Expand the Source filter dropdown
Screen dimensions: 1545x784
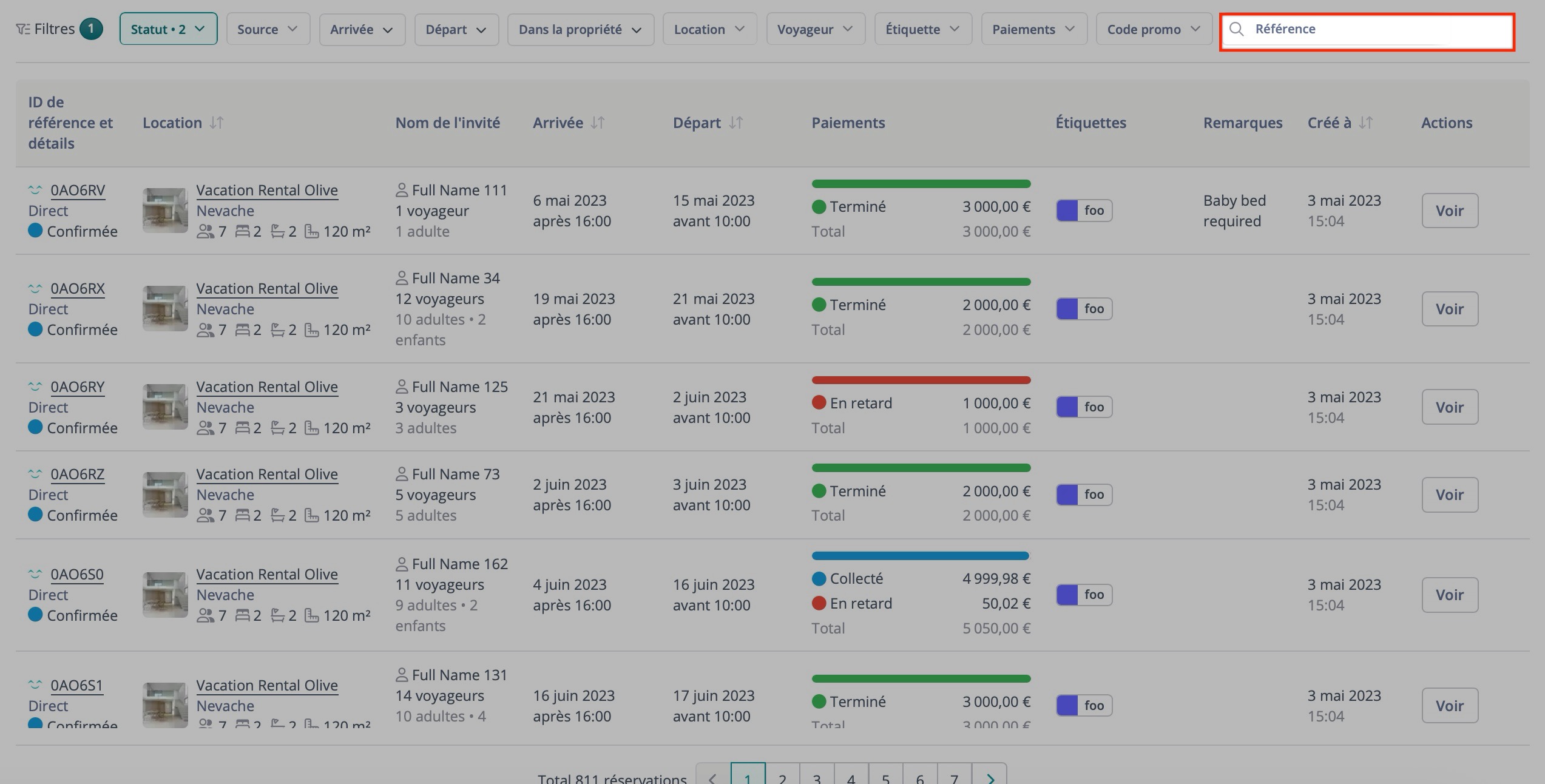[x=268, y=29]
